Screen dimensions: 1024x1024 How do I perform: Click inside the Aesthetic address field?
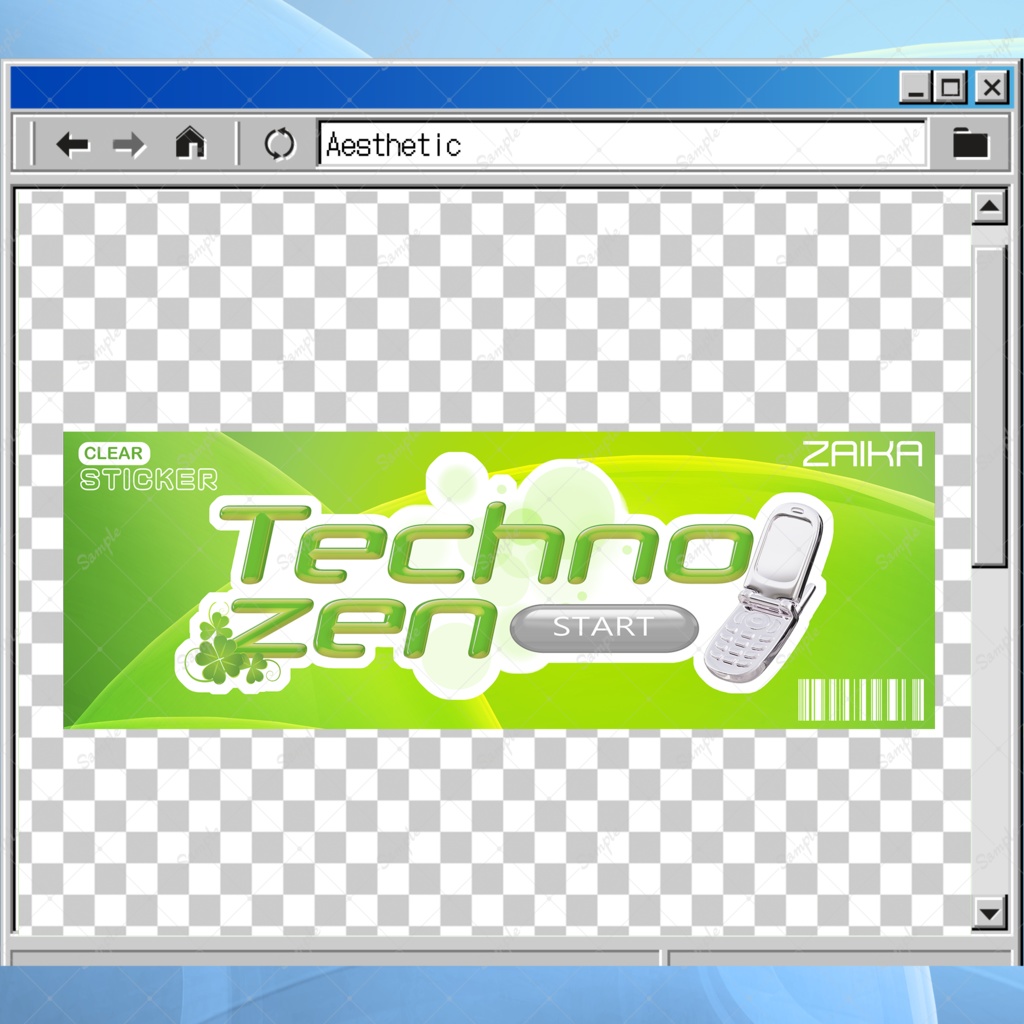point(500,144)
